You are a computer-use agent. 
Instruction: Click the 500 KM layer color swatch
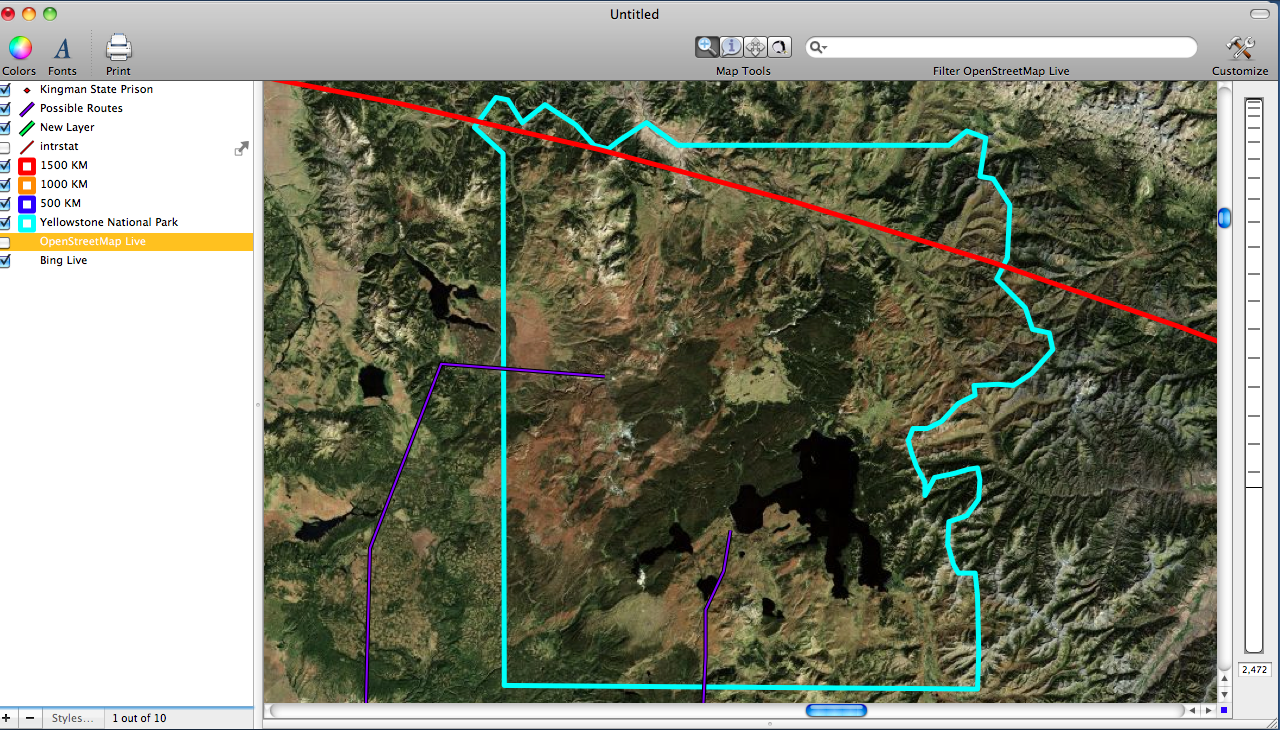click(26, 203)
